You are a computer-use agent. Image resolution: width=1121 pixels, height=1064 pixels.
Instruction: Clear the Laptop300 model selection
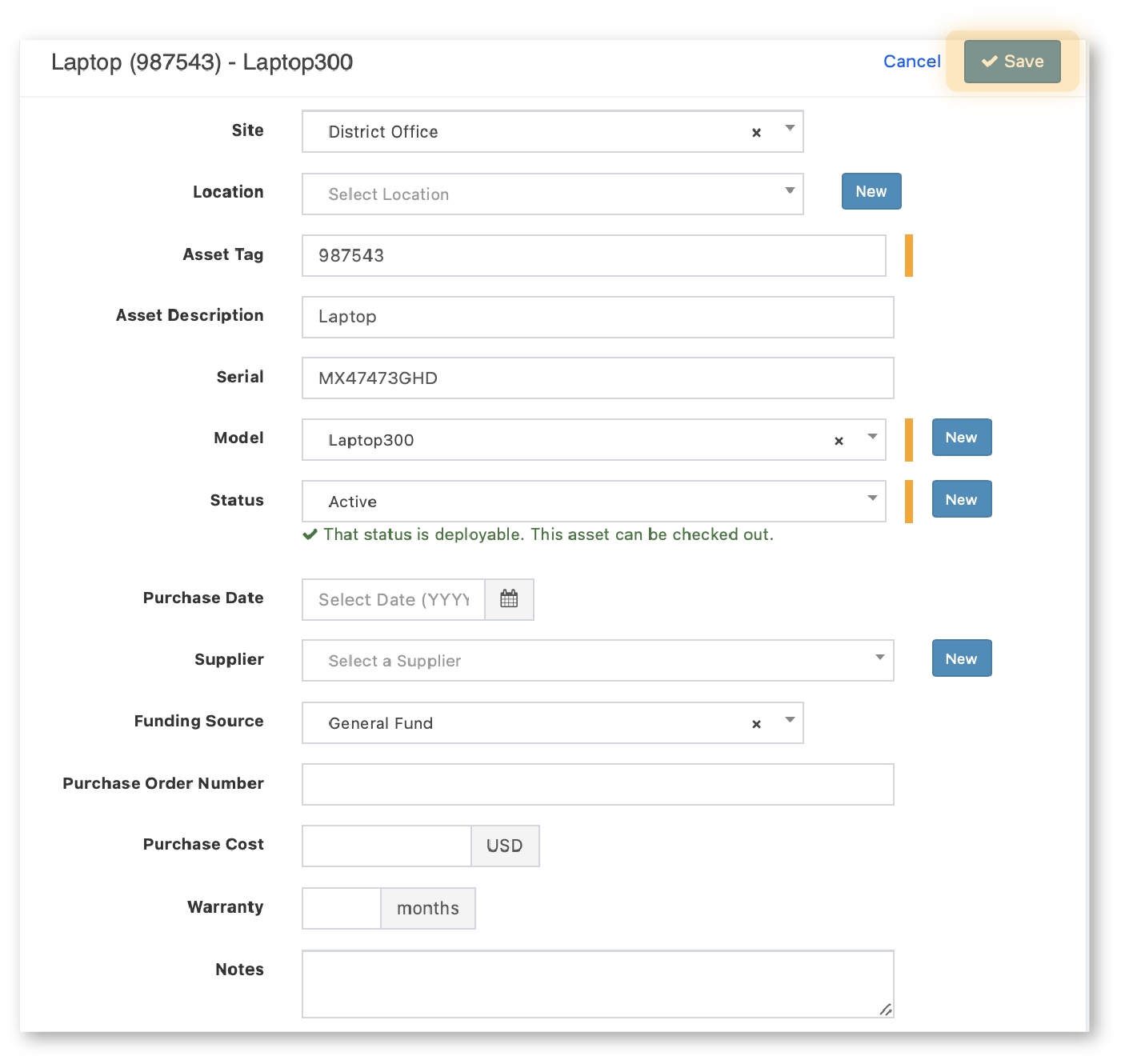click(839, 441)
